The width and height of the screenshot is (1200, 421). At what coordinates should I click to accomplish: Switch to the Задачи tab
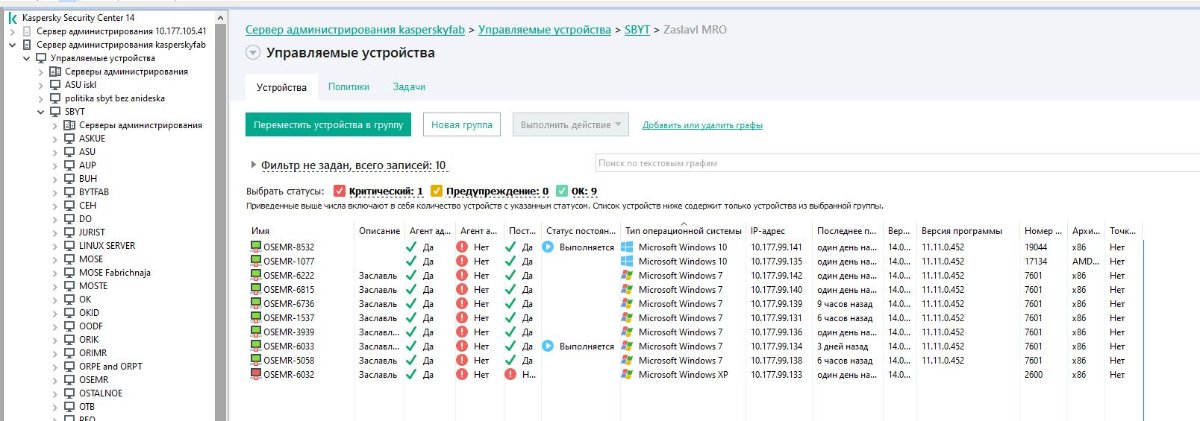(409, 88)
